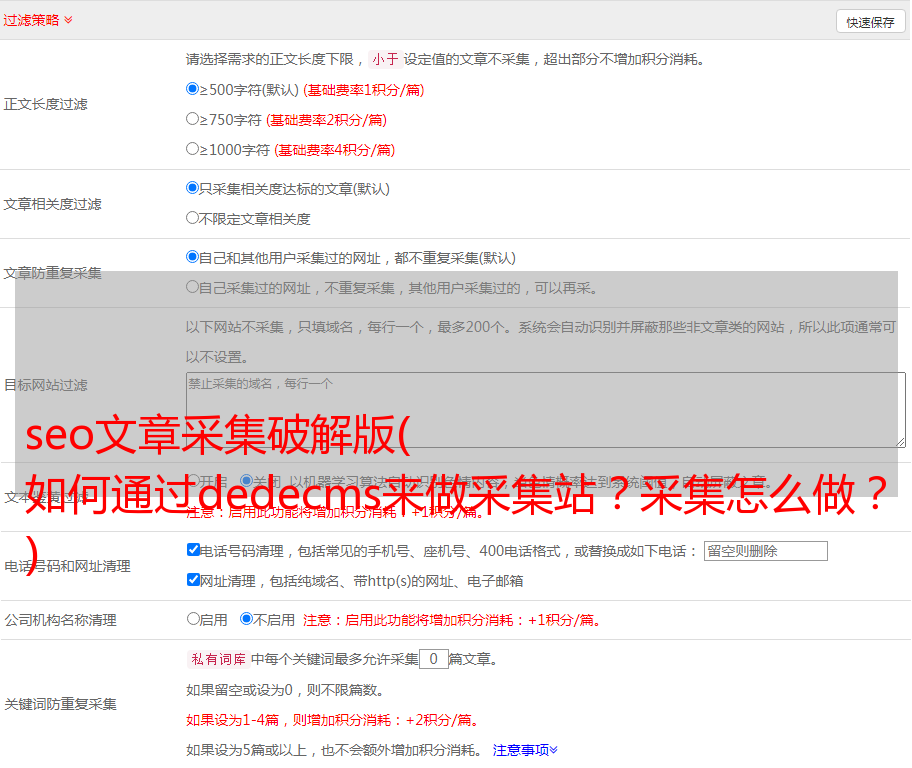Click the 留空则删除 phone replacement field
912x768 pixels.
tap(765, 551)
